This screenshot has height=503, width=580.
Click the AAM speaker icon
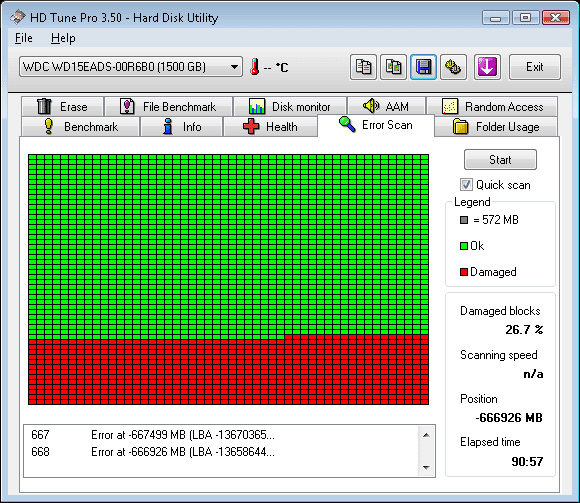pos(371,106)
